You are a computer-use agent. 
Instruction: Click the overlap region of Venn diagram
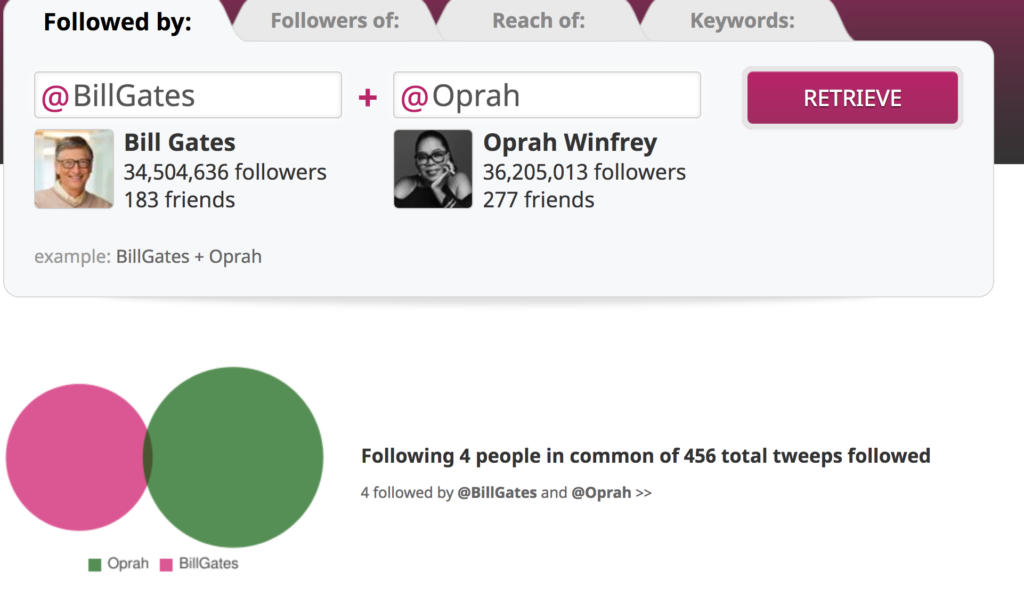(x=148, y=457)
